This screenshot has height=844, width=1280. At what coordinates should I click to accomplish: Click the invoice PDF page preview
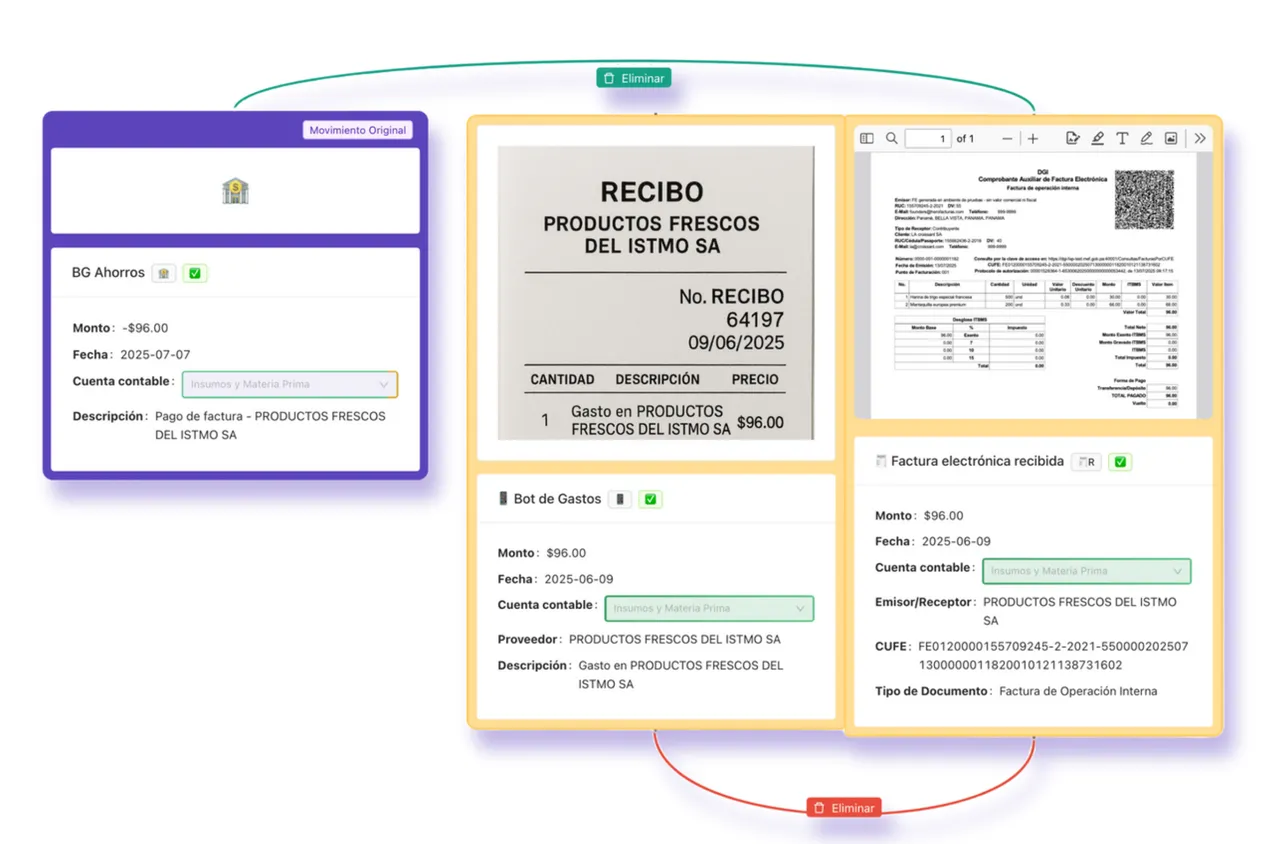(1033, 285)
